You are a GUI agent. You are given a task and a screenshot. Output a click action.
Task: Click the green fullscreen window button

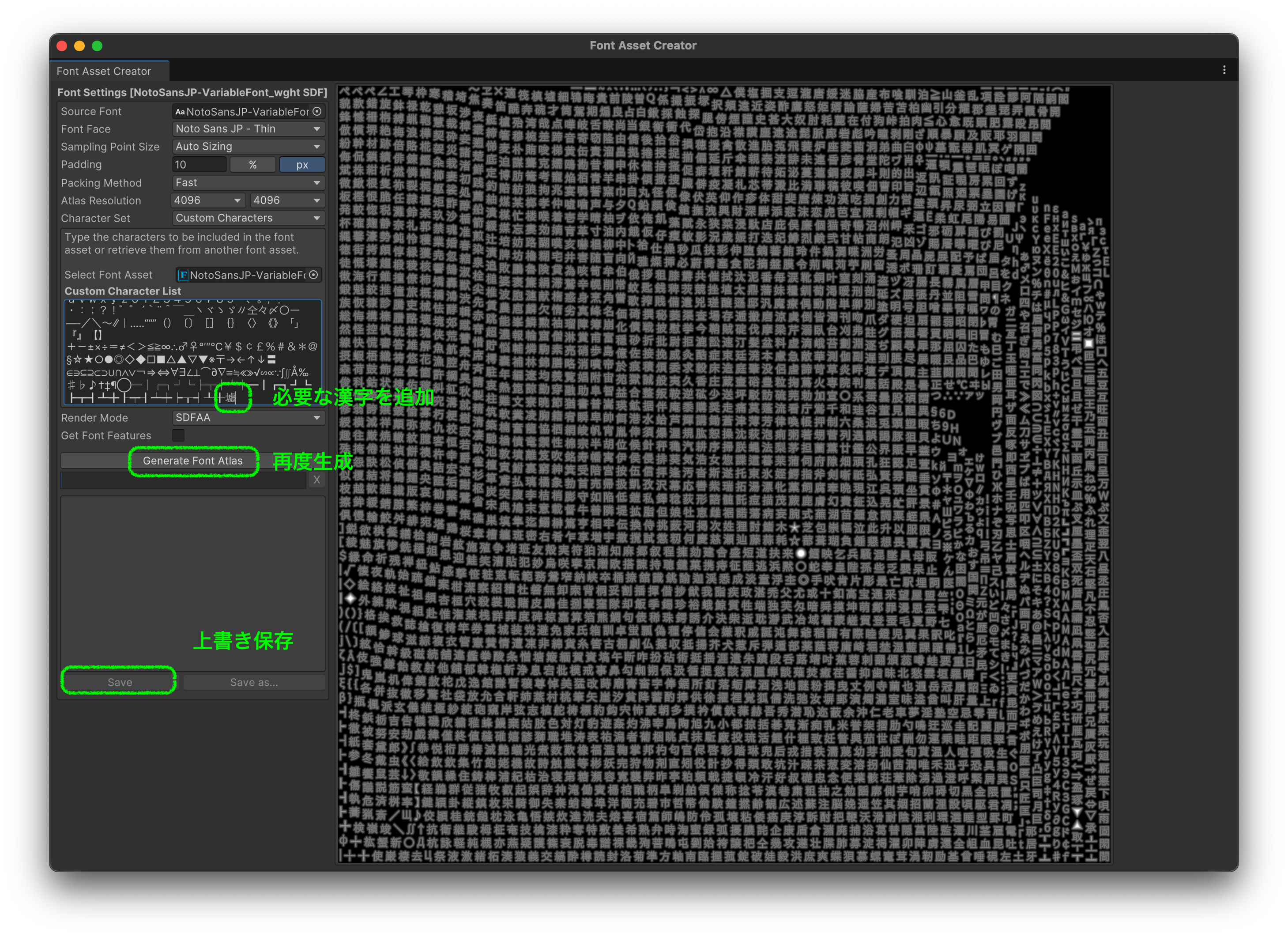pos(97,46)
